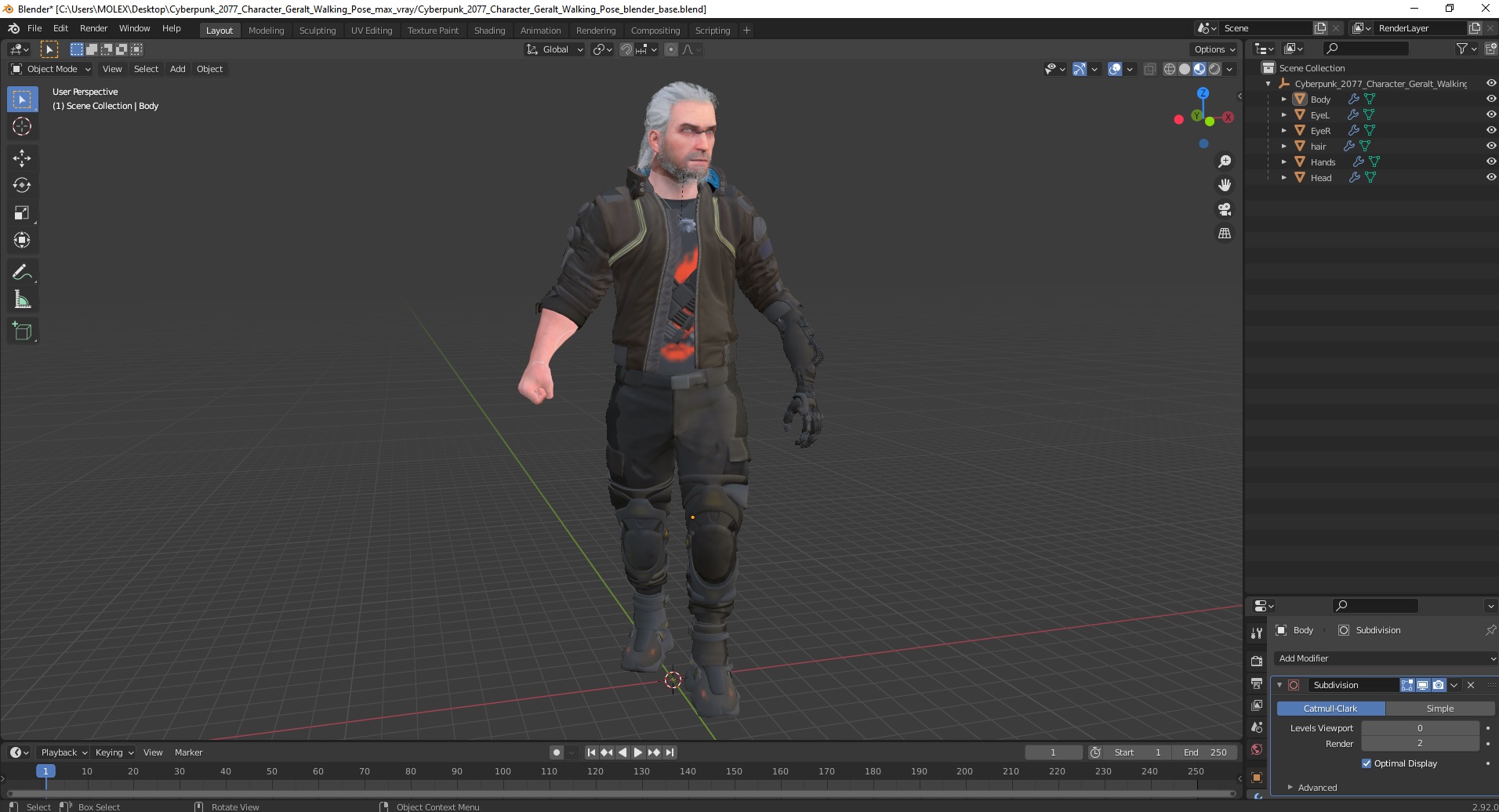Toggle the camera view icon
The width and height of the screenshot is (1499, 812).
point(1225,209)
